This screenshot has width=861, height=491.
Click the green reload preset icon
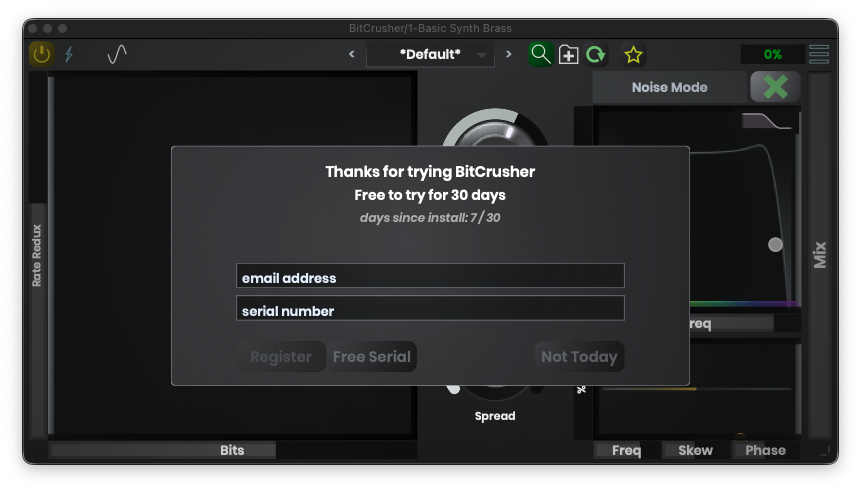[x=596, y=54]
